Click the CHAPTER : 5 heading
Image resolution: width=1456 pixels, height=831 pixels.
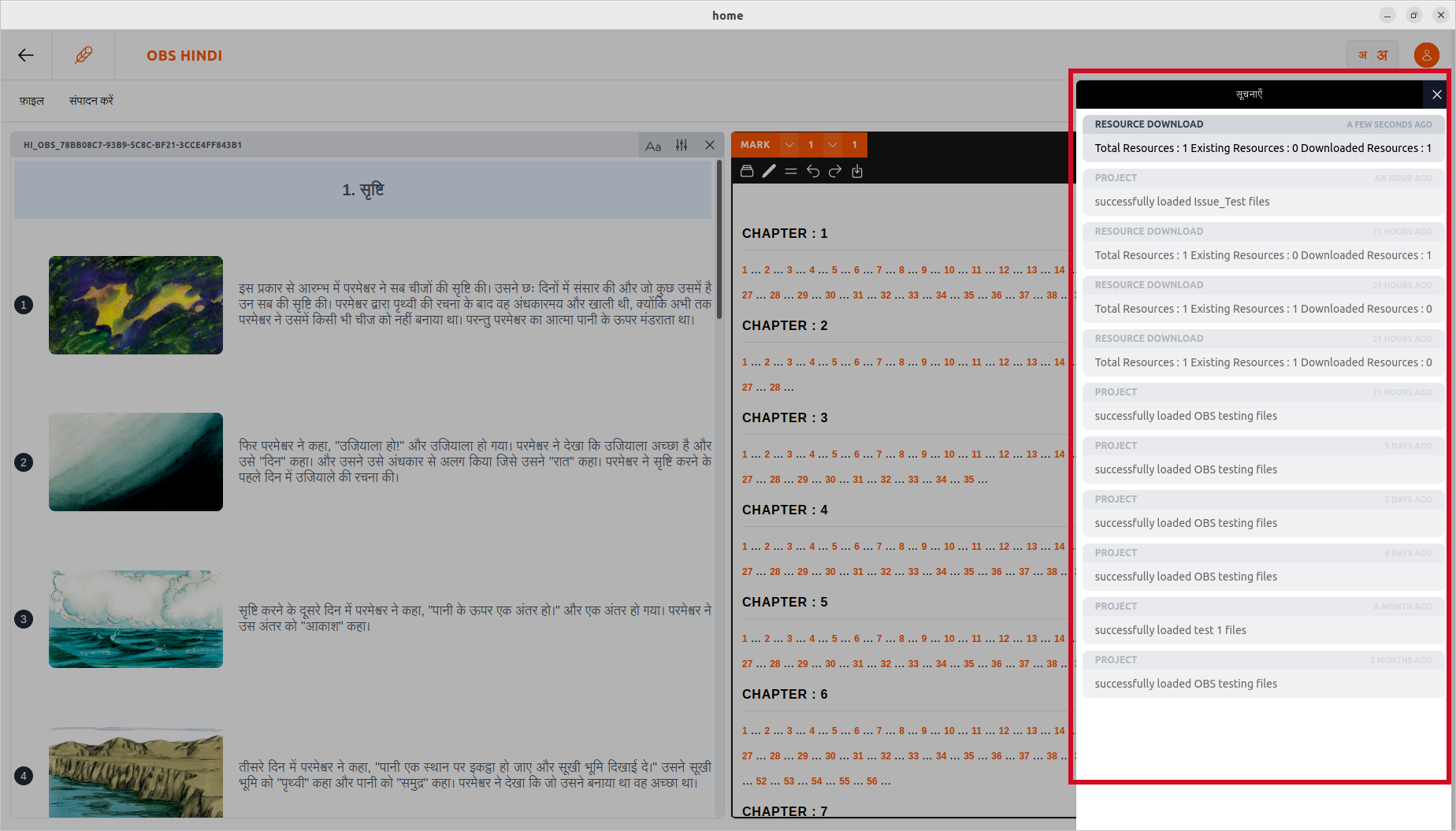(785, 602)
